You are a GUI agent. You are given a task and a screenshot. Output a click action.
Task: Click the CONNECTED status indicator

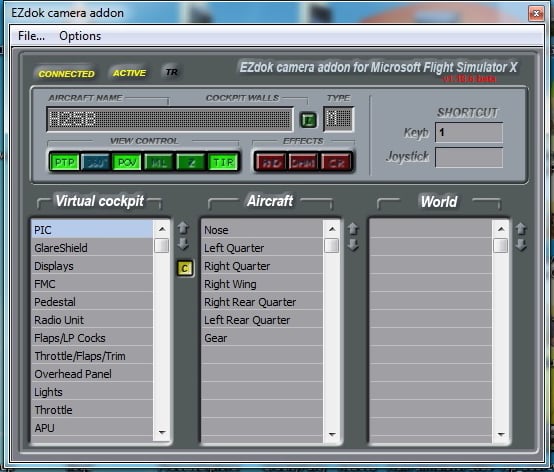coord(66,73)
